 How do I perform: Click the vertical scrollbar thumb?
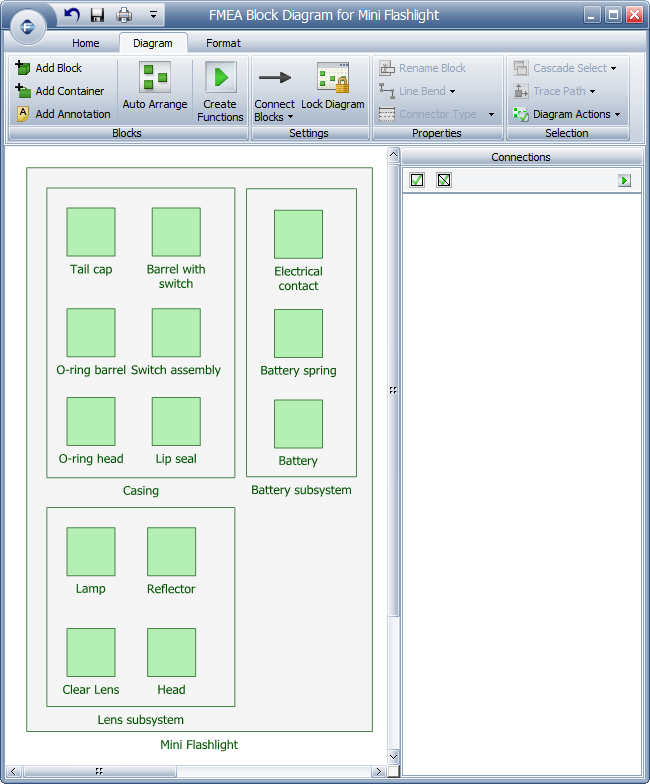(394, 390)
